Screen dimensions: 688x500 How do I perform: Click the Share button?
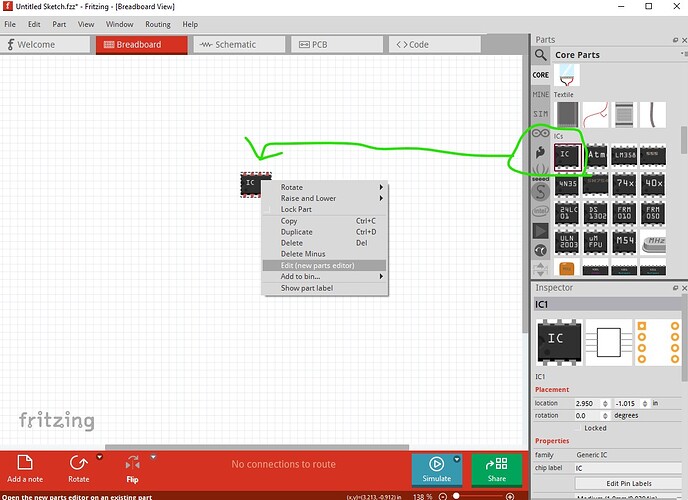(x=497, y=470)
